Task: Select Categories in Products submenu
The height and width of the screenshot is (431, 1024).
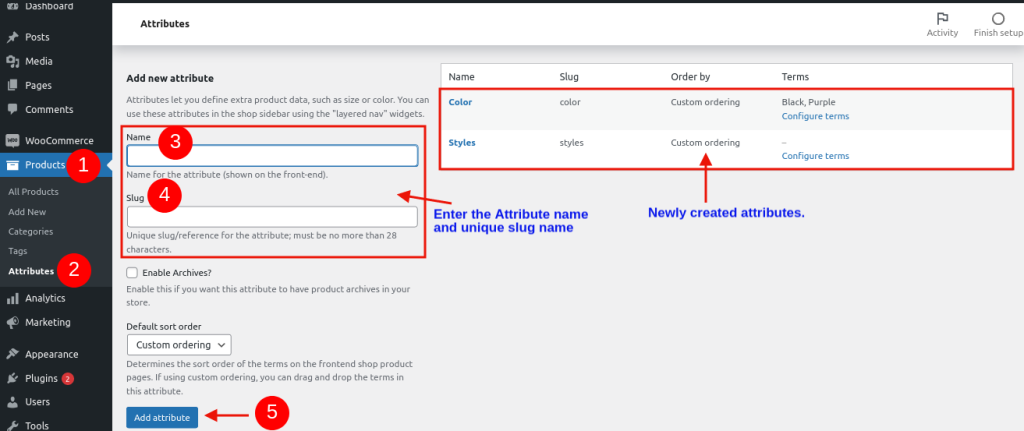Action: [30, 231]
